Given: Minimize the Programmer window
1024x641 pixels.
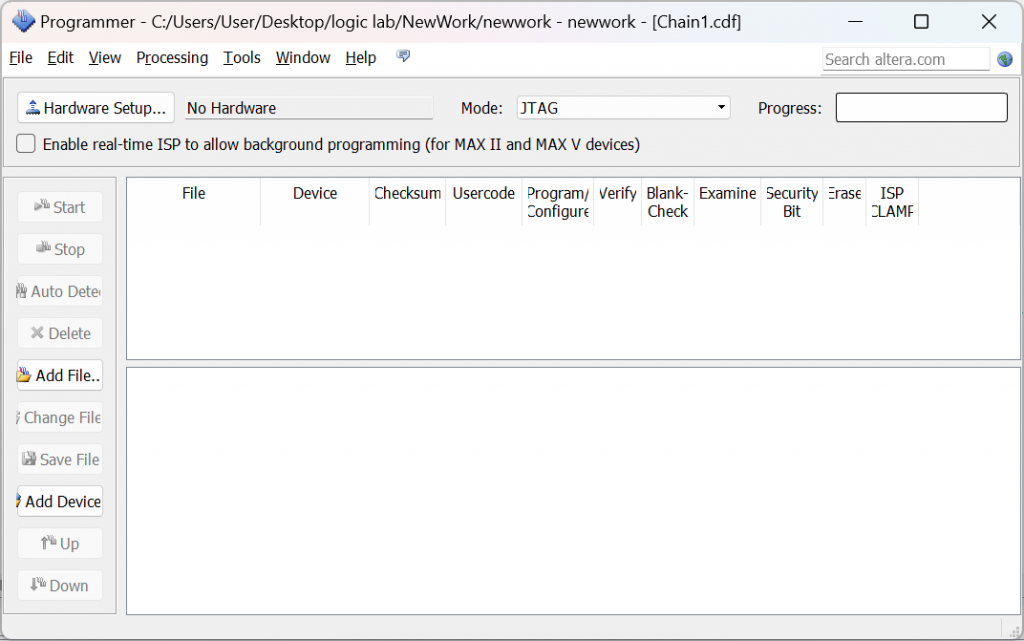Looking at the screenshot, I should point(856,22).
